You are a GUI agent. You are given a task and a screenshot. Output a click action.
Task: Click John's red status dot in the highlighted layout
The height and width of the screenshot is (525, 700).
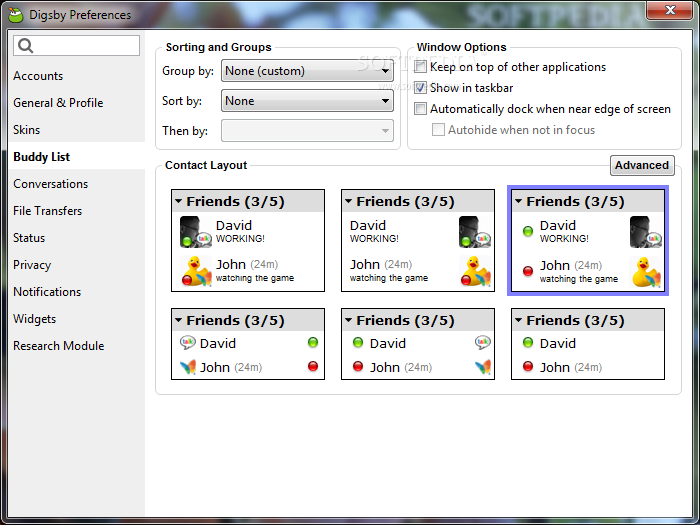[x=528, y=271]
